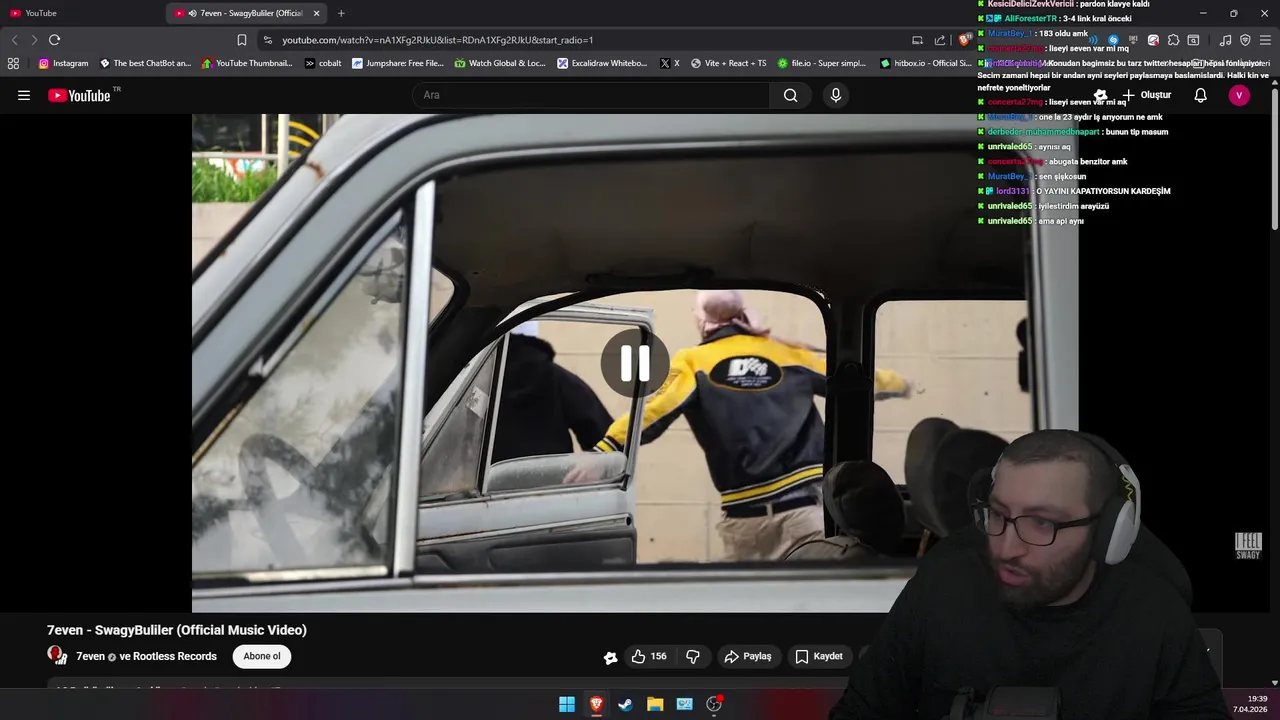Screen dimensions: 1280x720
Task: Open Windows Start menu
Action: click(567, 704)
